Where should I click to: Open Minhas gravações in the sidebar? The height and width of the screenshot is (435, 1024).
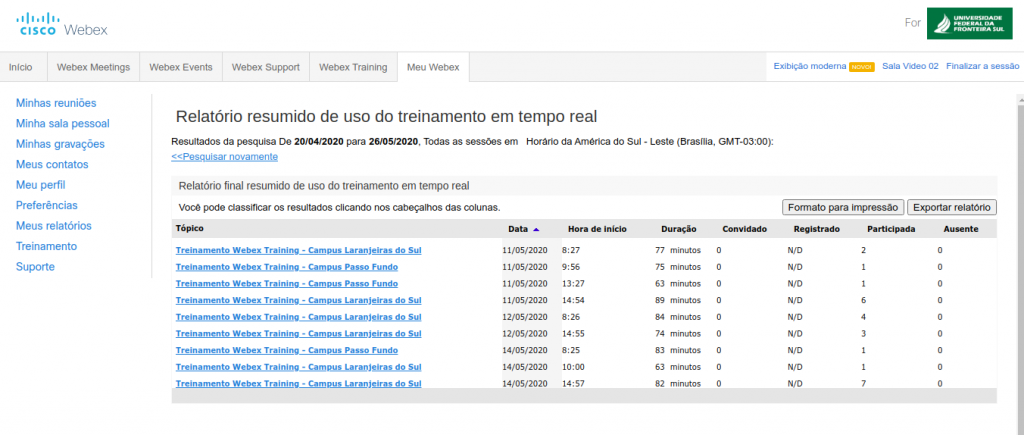[60, 144]
